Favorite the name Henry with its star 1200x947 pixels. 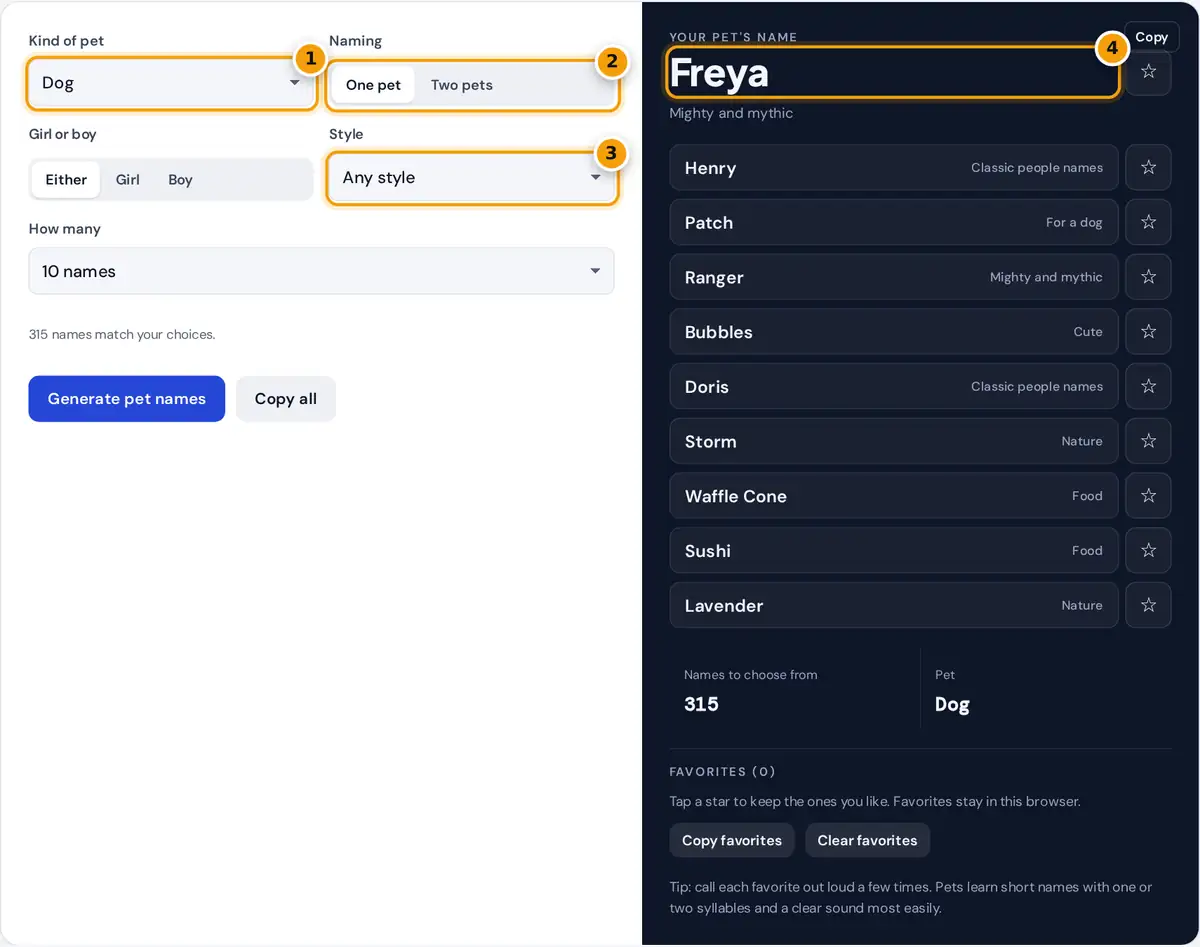click(1148, 168)
